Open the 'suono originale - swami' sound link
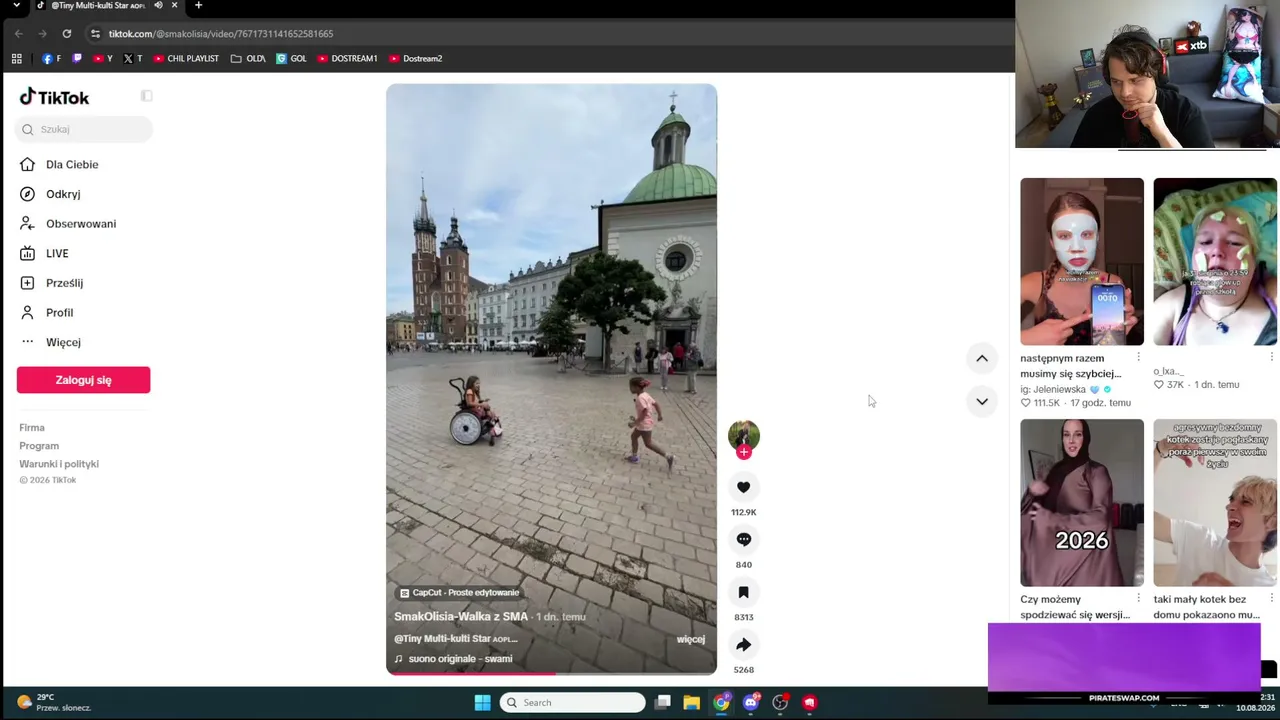The image size is (1280, 720). pos(453,659)
